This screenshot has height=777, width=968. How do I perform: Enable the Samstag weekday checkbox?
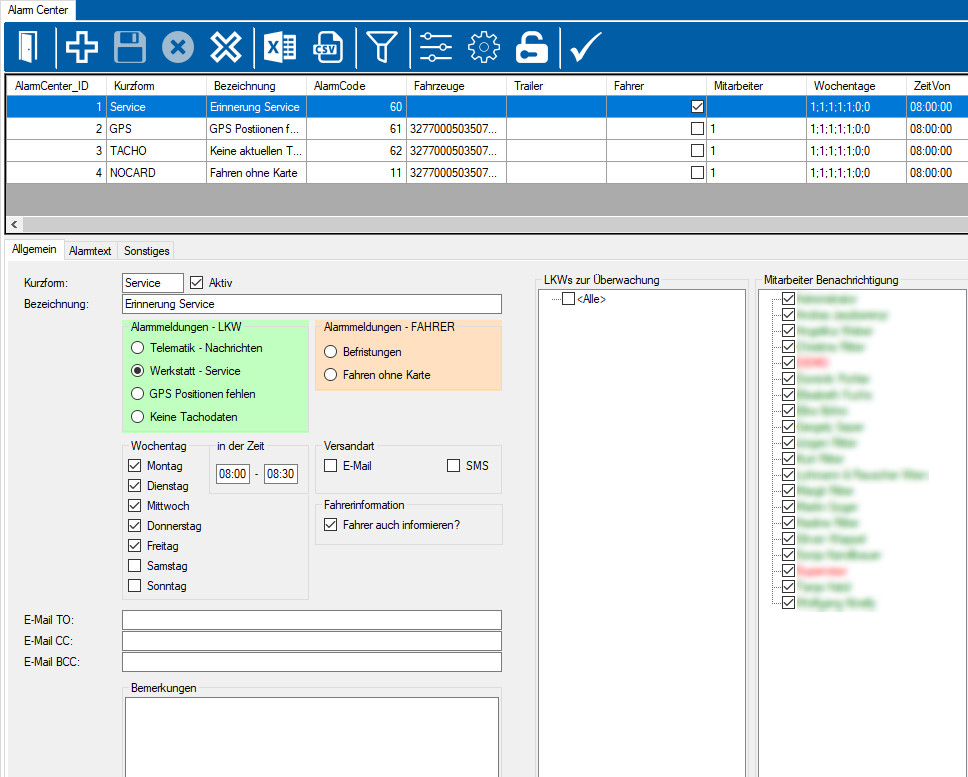pyautogui.click(x=135, y=566)
